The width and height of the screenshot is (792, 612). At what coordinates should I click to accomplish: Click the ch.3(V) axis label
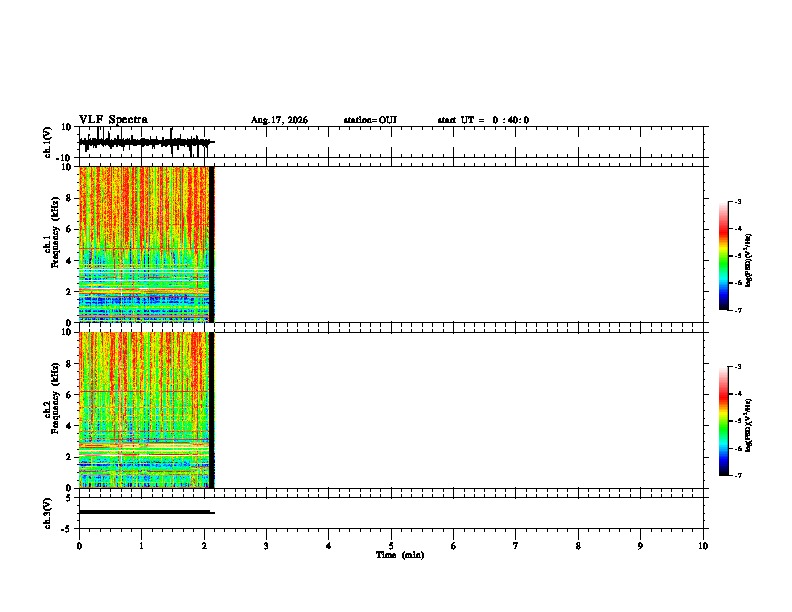point(47,514)
